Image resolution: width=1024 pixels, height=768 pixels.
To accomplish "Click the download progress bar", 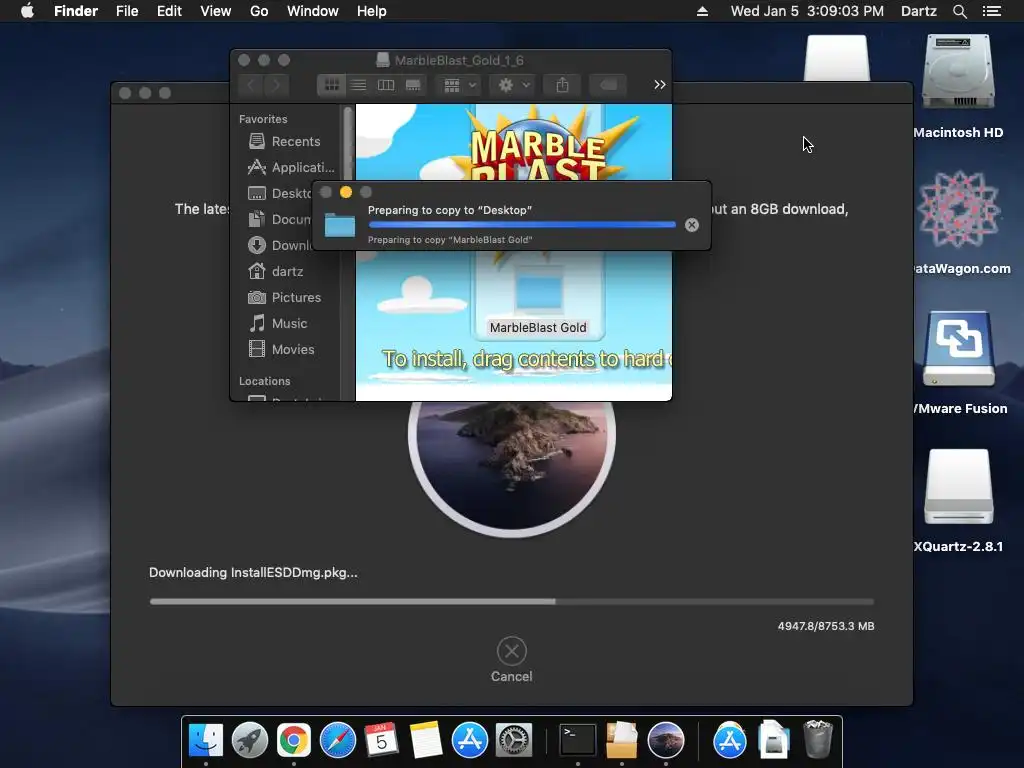I will coord(511,601).
